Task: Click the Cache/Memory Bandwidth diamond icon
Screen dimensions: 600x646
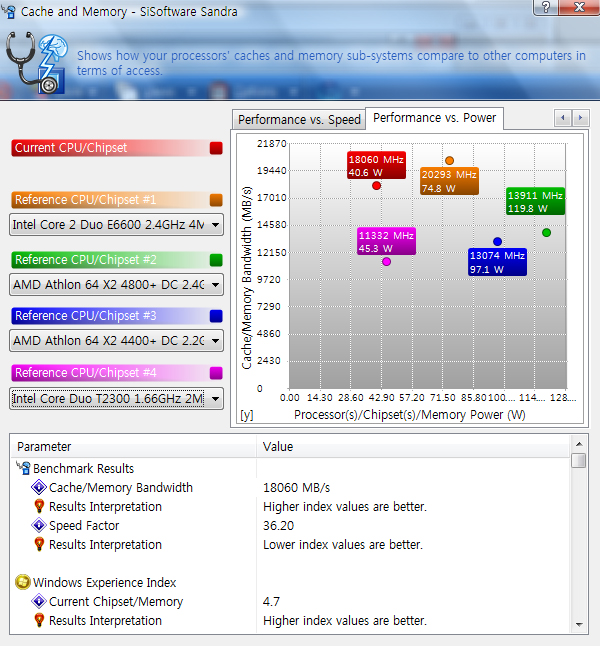Action: [39, 488]
